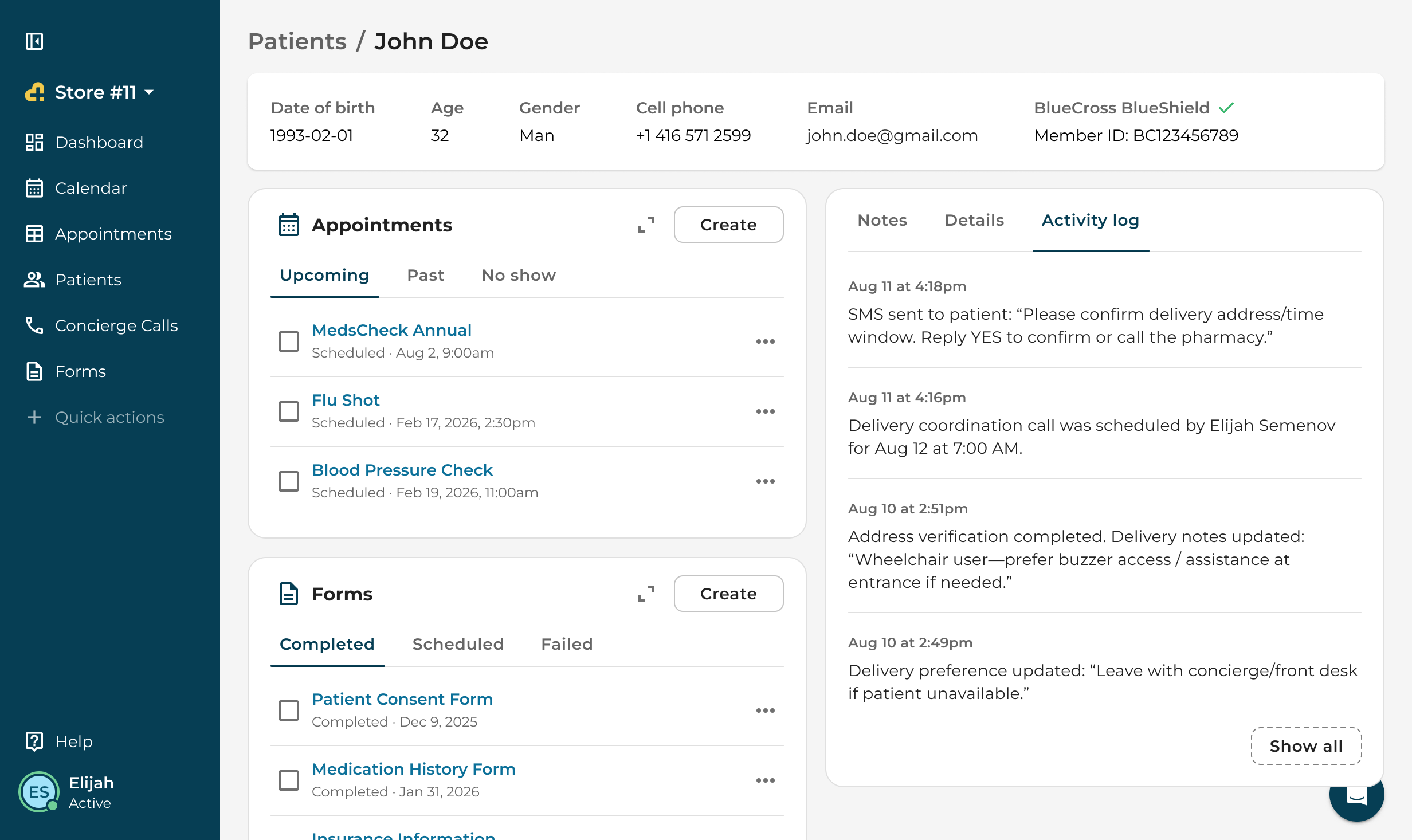Viewport: 1412px width, 840px height.
Task: Switch to the Details tab
Action: tap(974, 221)
